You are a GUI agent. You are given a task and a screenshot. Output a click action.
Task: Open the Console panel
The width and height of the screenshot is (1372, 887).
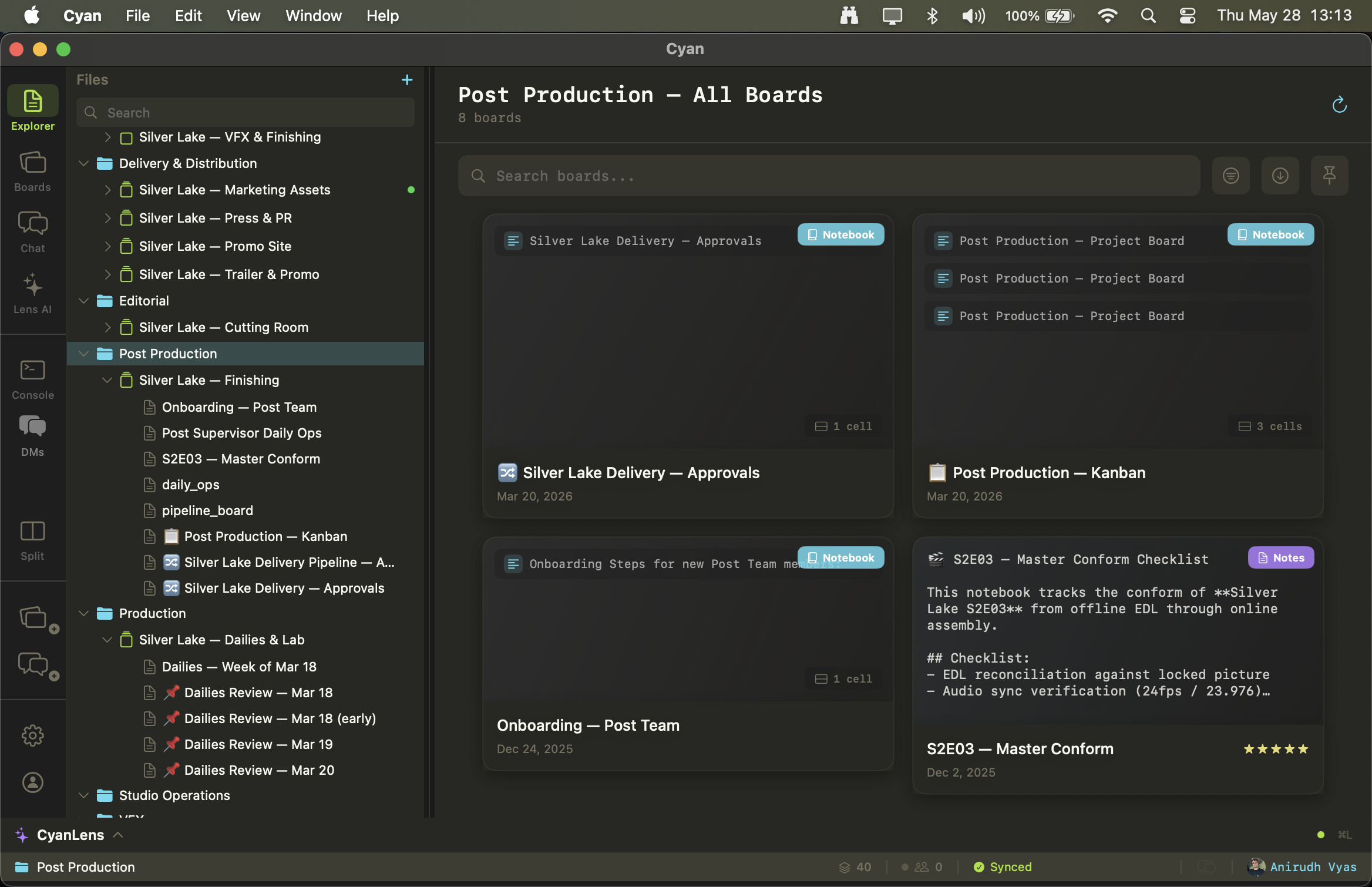pos(33,379)
